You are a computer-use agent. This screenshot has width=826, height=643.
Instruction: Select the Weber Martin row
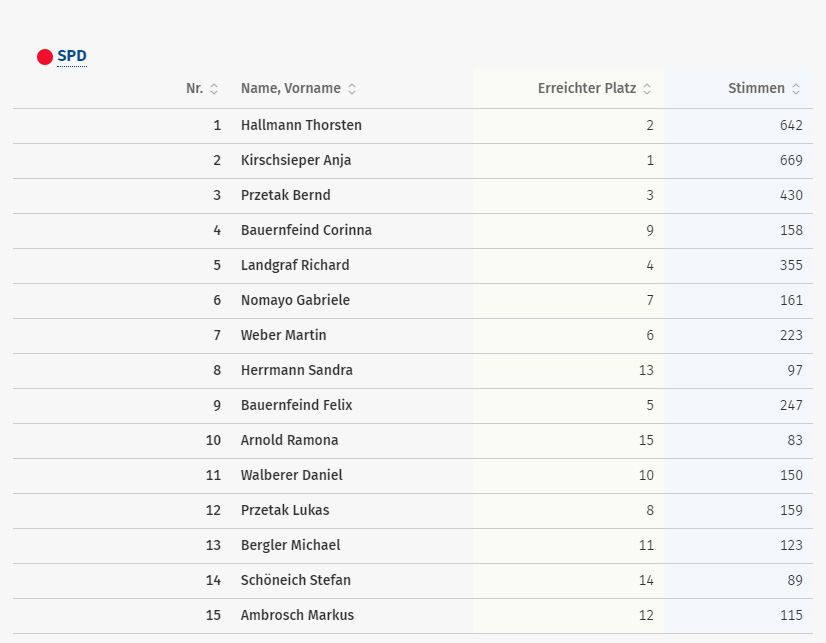413,336
